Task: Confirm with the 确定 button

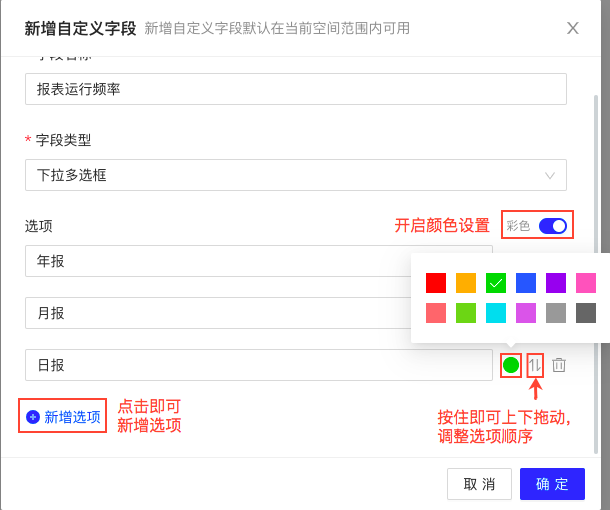Action: tap(552, 484)
